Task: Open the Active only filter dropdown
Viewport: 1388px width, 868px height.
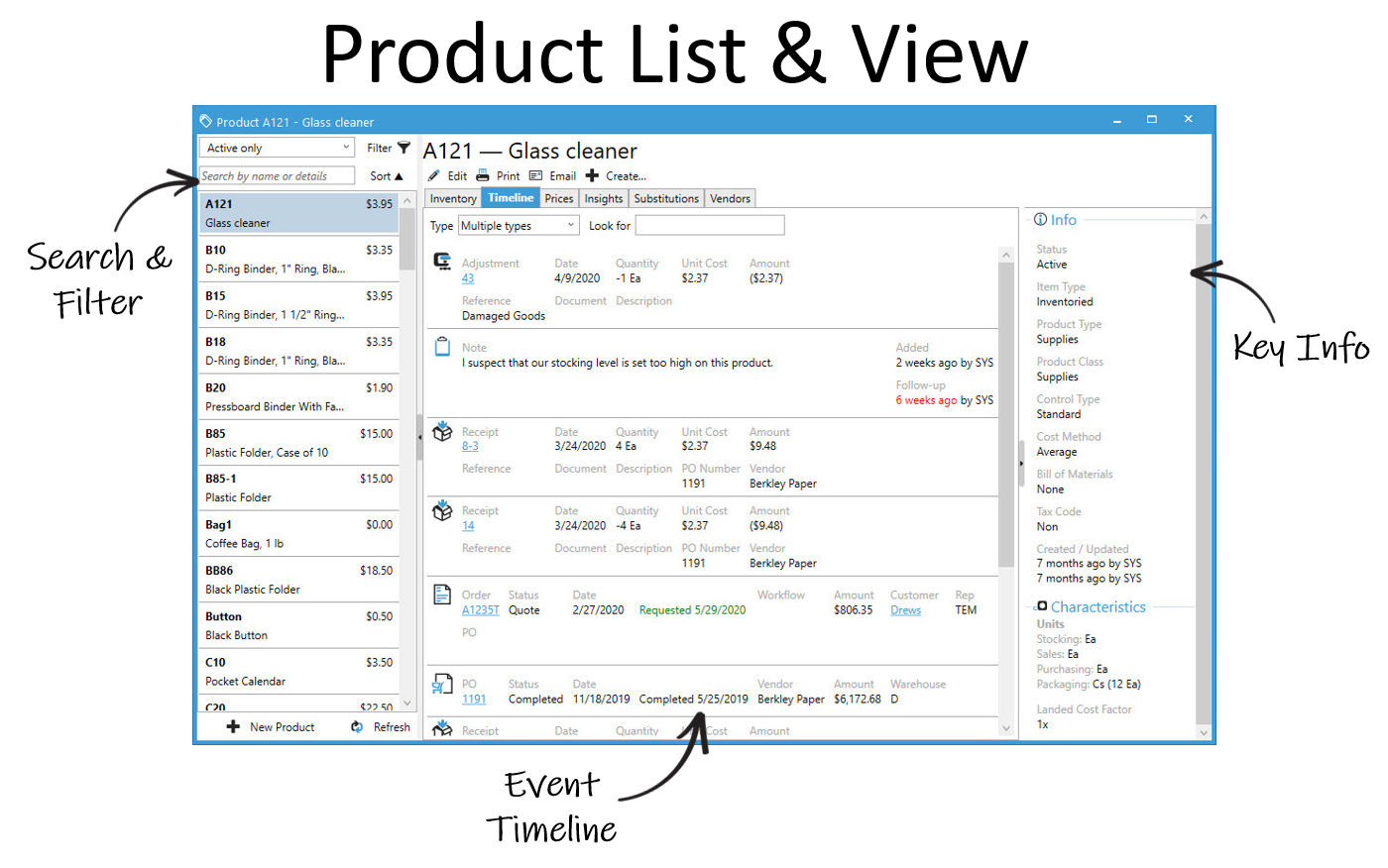Action: pos(276,147)
